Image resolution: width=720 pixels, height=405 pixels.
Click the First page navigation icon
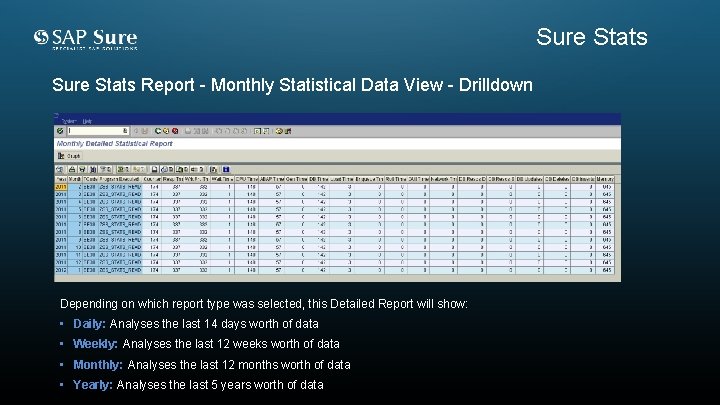[219, 131]
